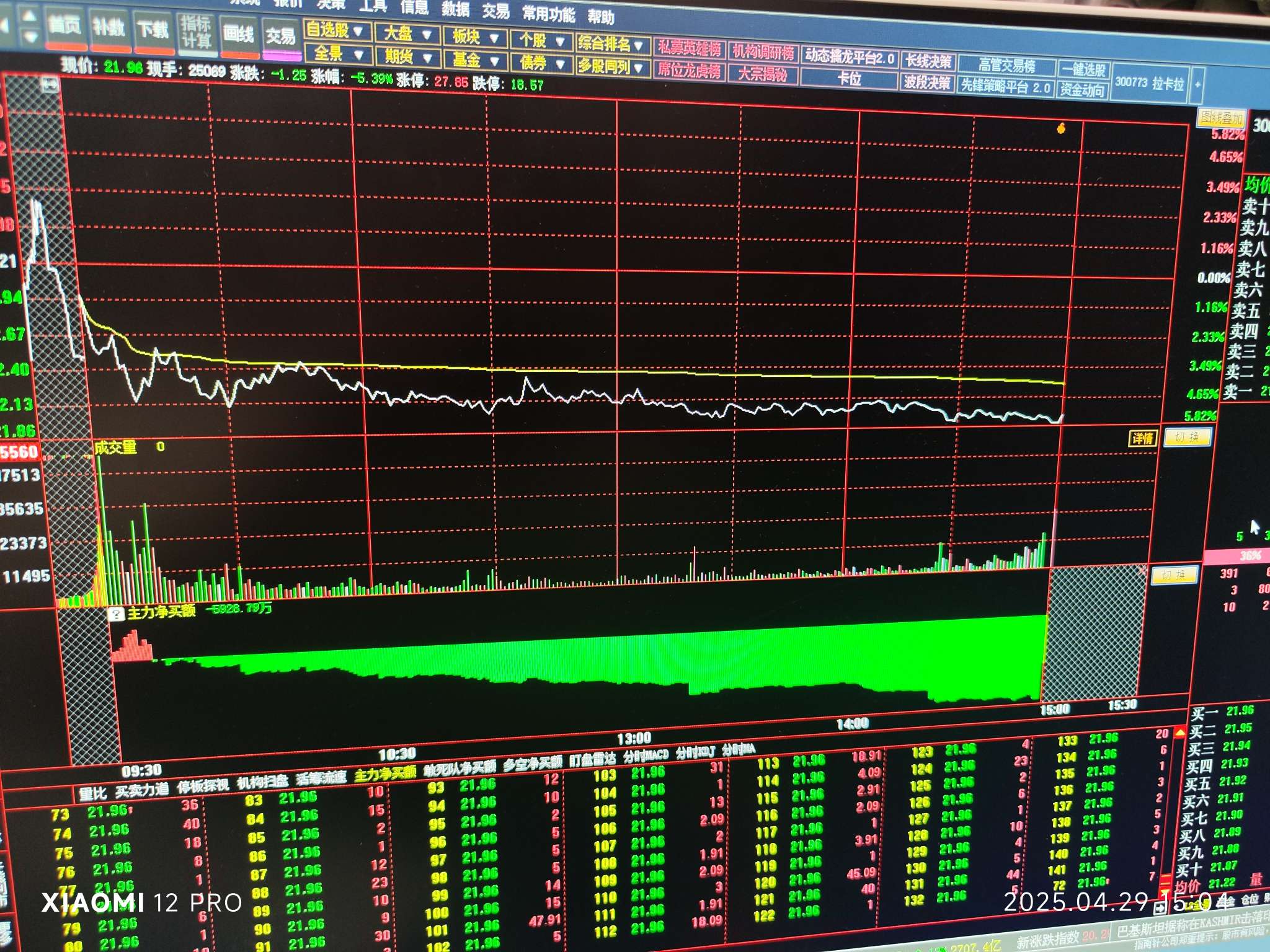Screen dimensions: 1270x952
Task: Open the 帮助 menu
Action: tap(601, 17)
